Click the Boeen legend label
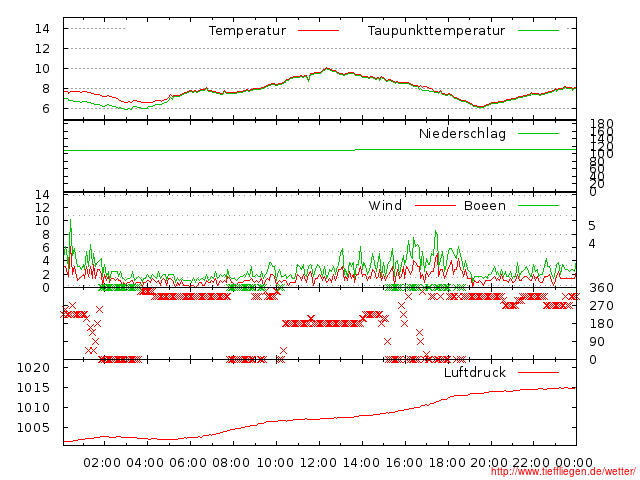This screenshot has width=640, height=480. pyautogui.click(x=485, y=205)
